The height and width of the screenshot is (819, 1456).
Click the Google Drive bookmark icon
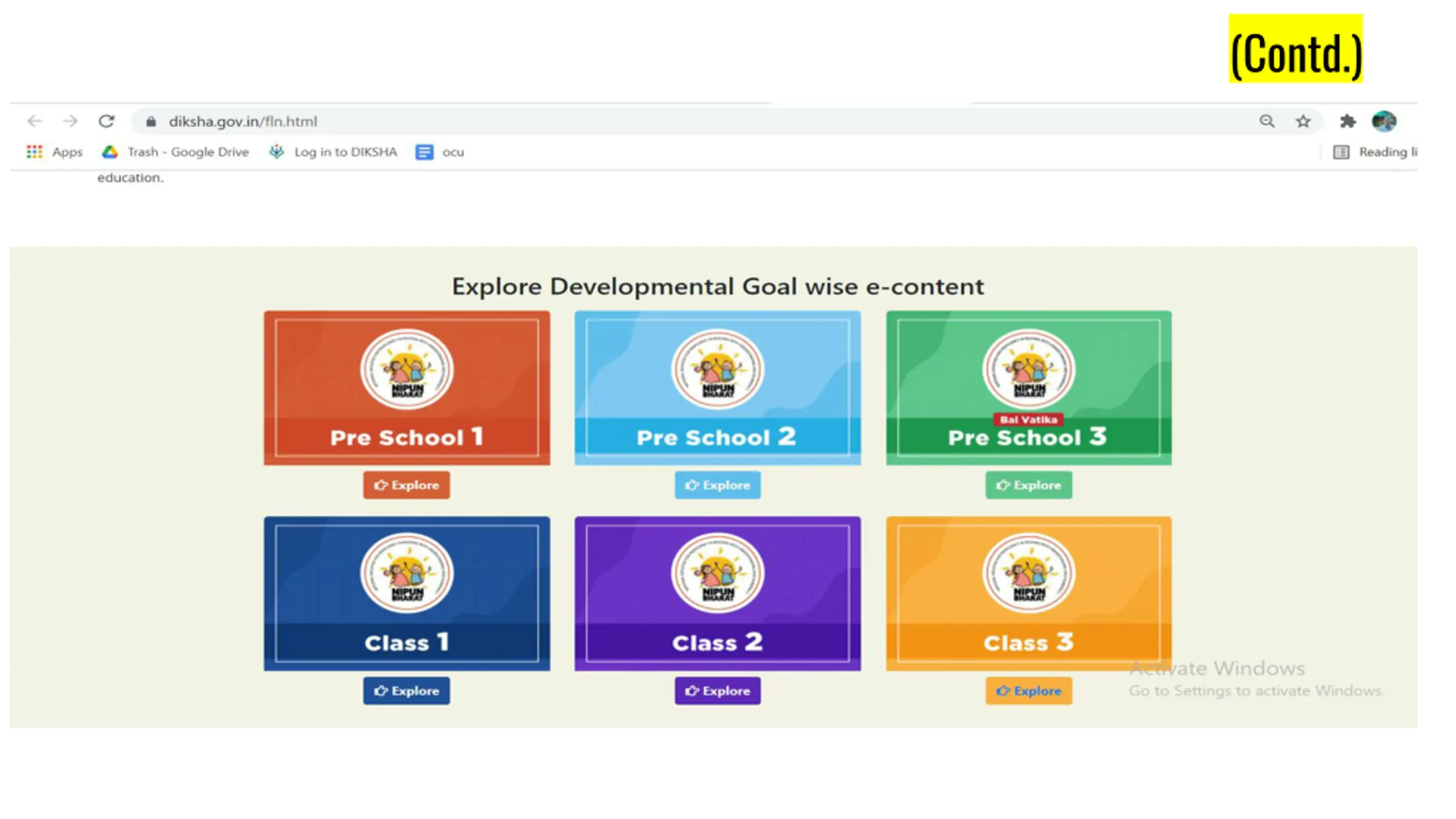[110, 152]
